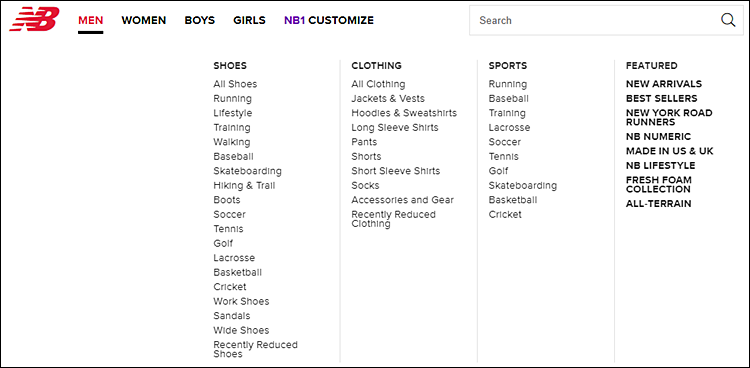Viewport: 750px width, 368px height.
Task: View NEW ARRIVALS
Action: 664,84
